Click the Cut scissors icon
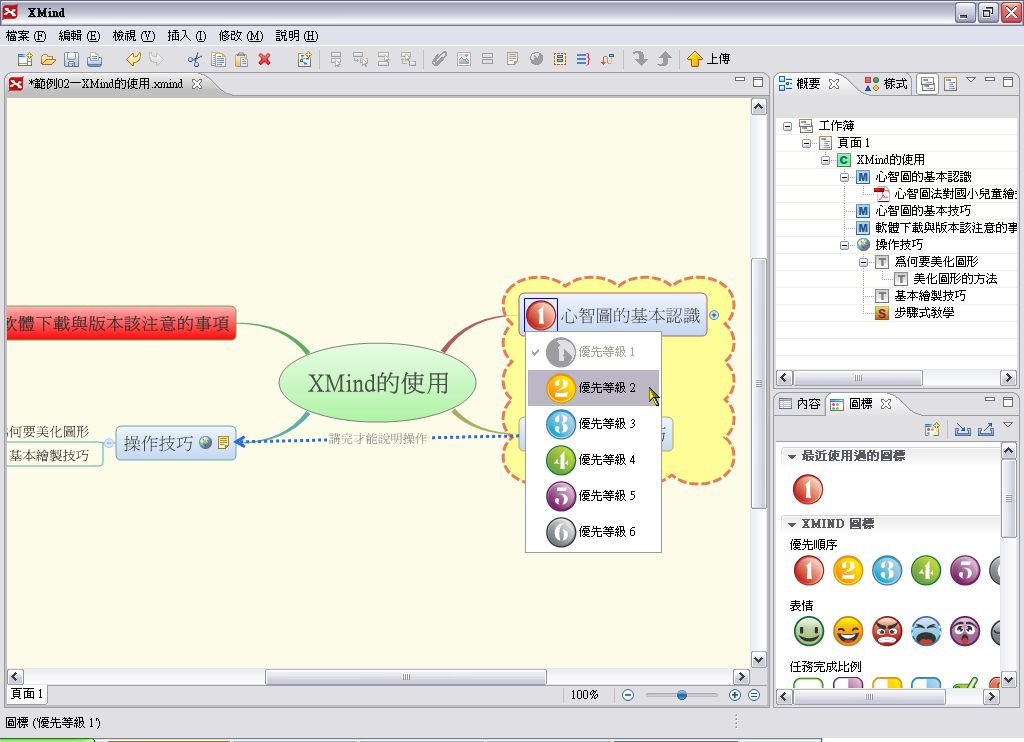Screen dimensions: 1024x742 (194, 59)
